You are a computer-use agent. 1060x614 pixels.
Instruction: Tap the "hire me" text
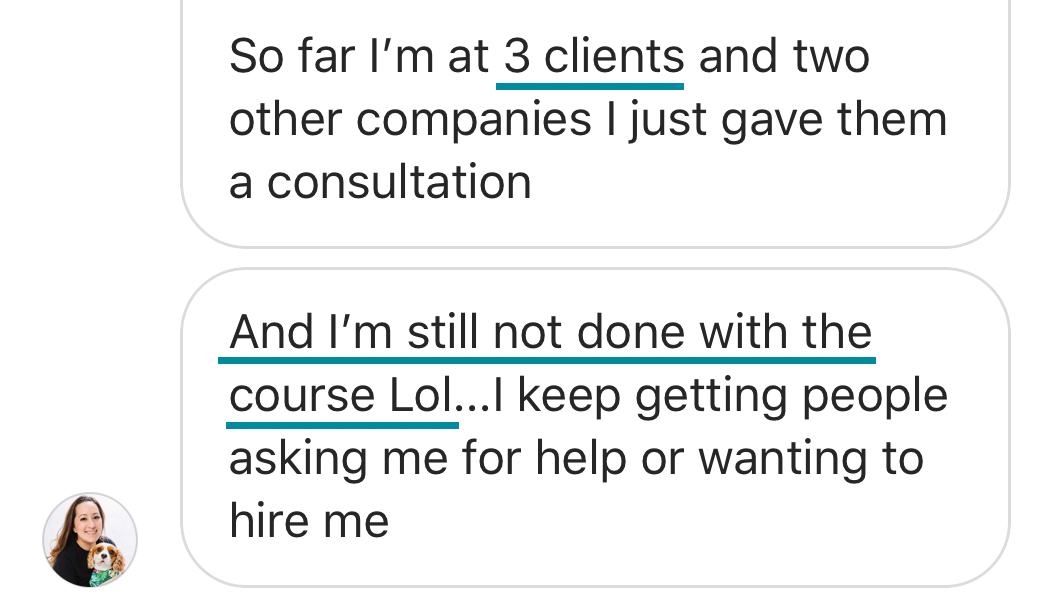[308, 521]
